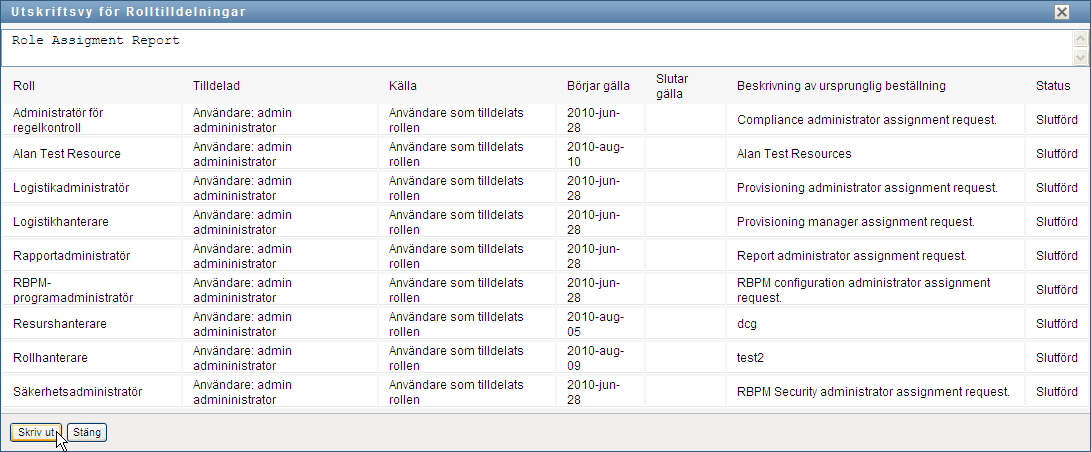Click RBPM Security administrator assignment request text

(873, 392)
